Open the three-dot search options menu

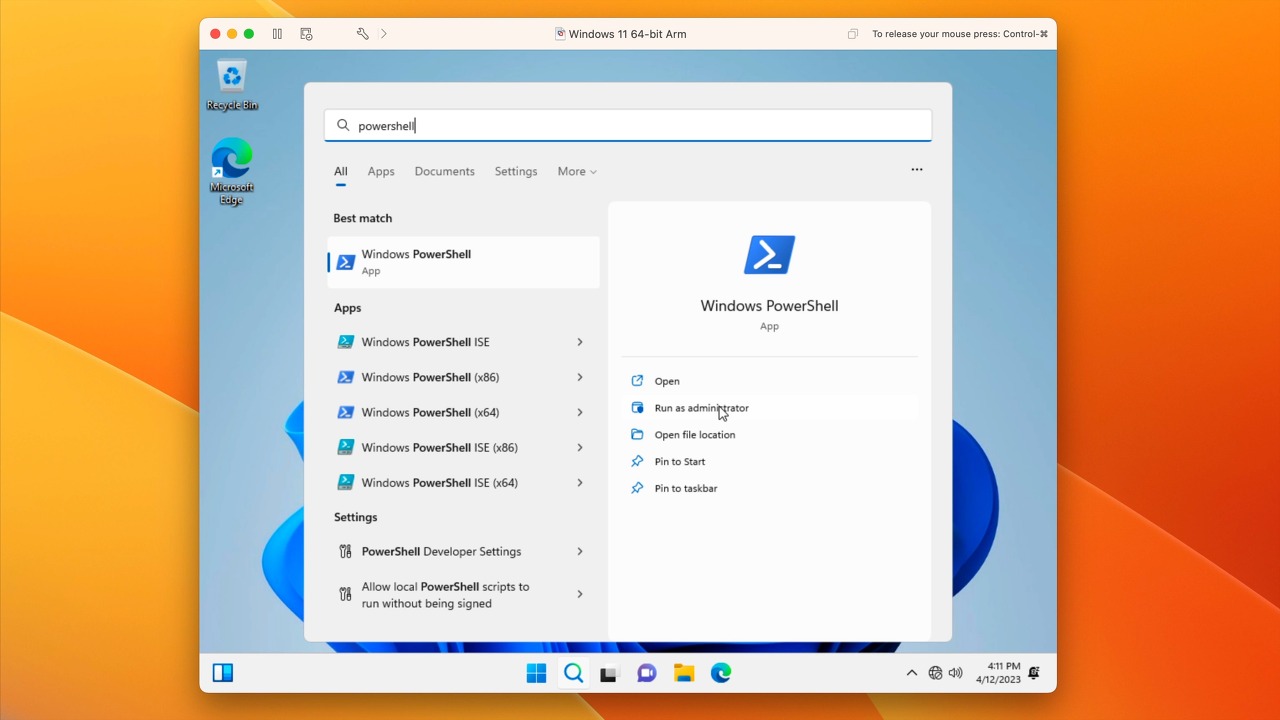(917, 170)
